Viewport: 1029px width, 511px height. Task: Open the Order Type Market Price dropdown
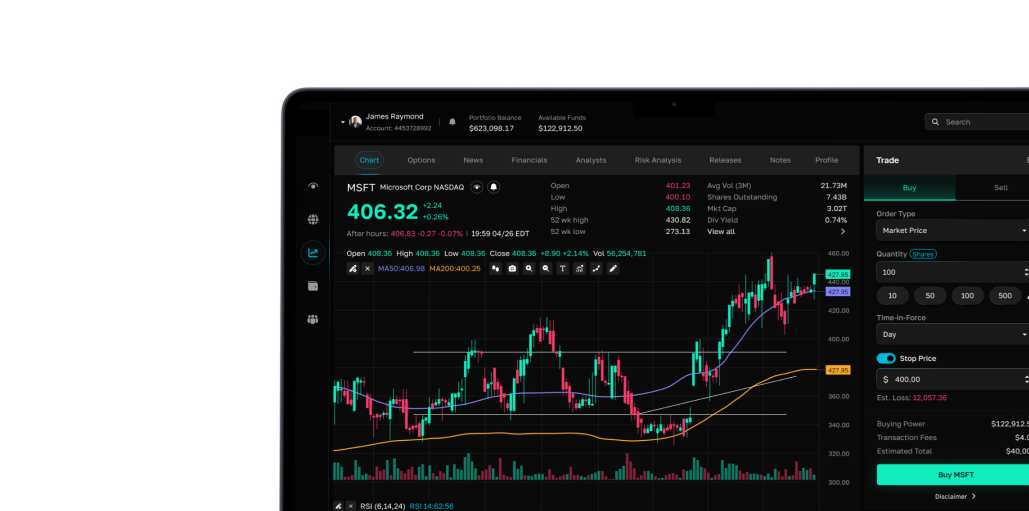[x=952, y=230]
